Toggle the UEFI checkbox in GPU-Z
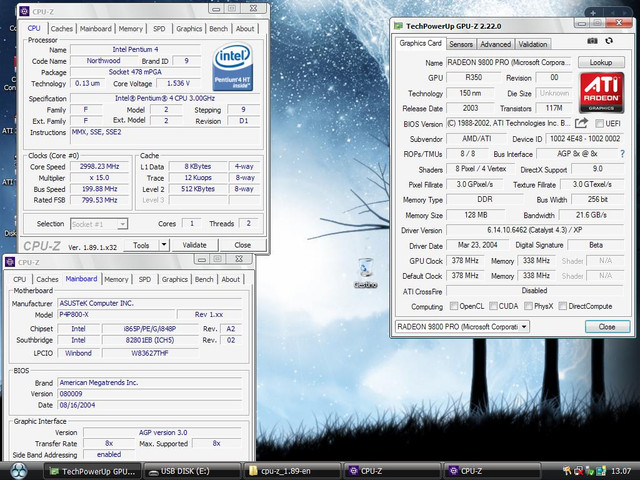This screenshot has height=480, width=640. pyautogui.click(x=599, y=123)
